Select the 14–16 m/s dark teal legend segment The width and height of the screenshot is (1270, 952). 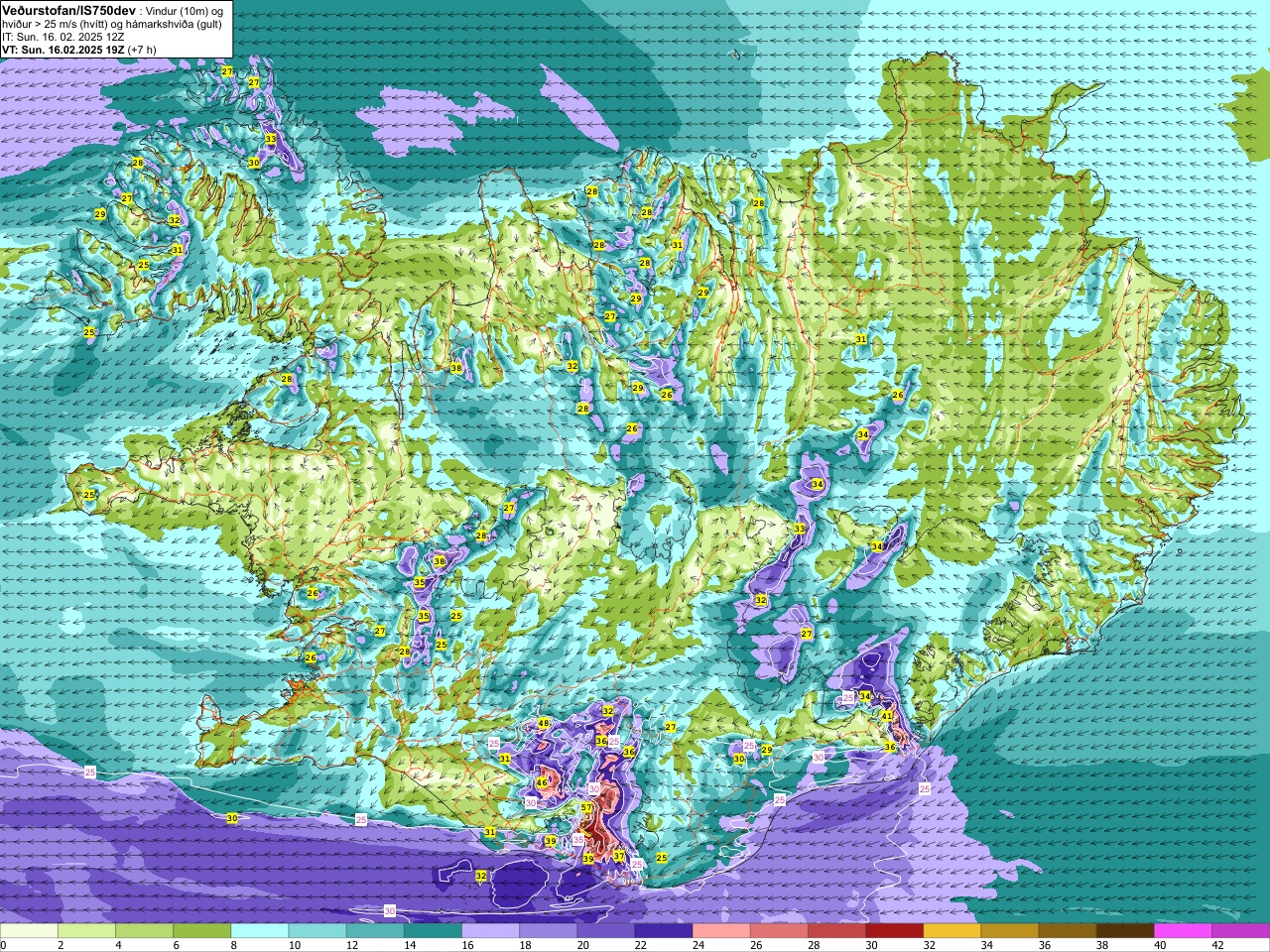pyautogui.click(x=433, y=931)
